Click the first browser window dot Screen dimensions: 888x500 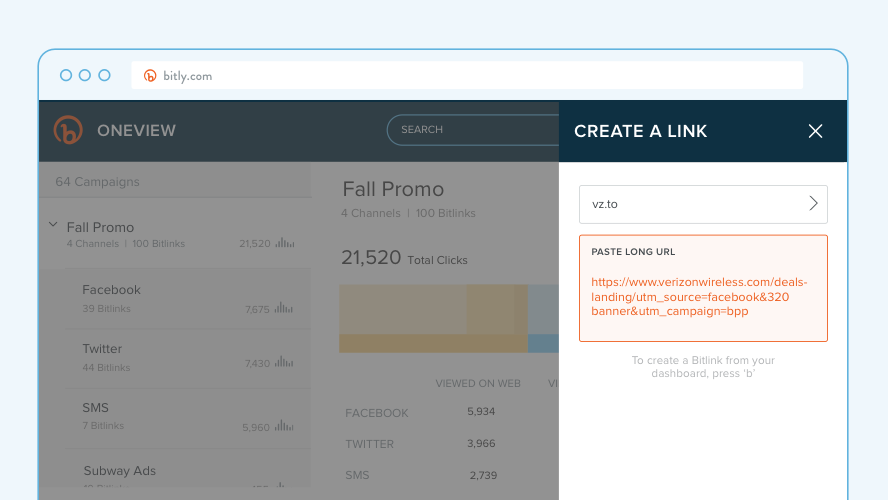click(x=66, y=75)
